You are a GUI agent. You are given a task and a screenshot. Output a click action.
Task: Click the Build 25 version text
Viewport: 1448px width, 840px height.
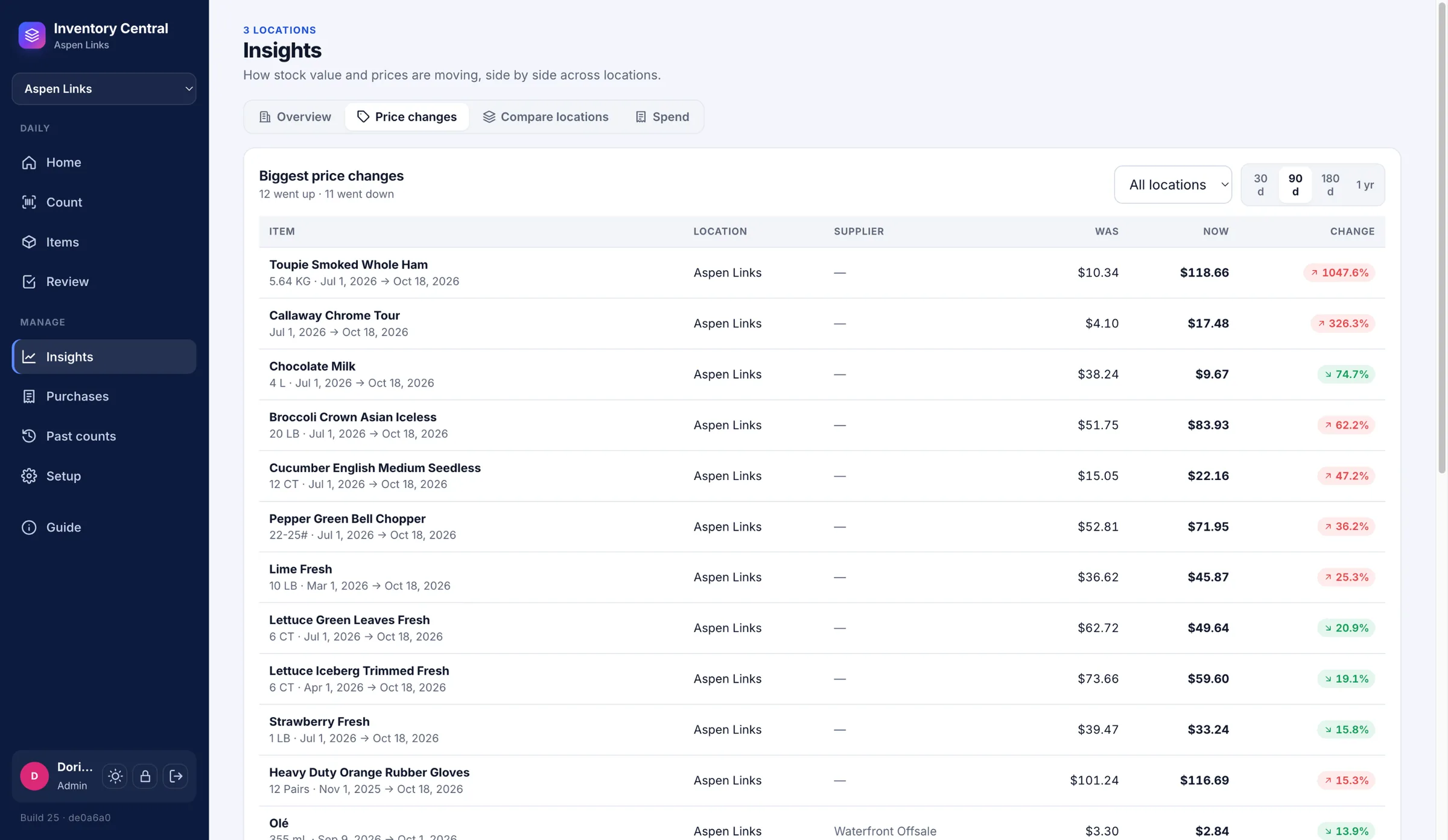pos(65,818)
